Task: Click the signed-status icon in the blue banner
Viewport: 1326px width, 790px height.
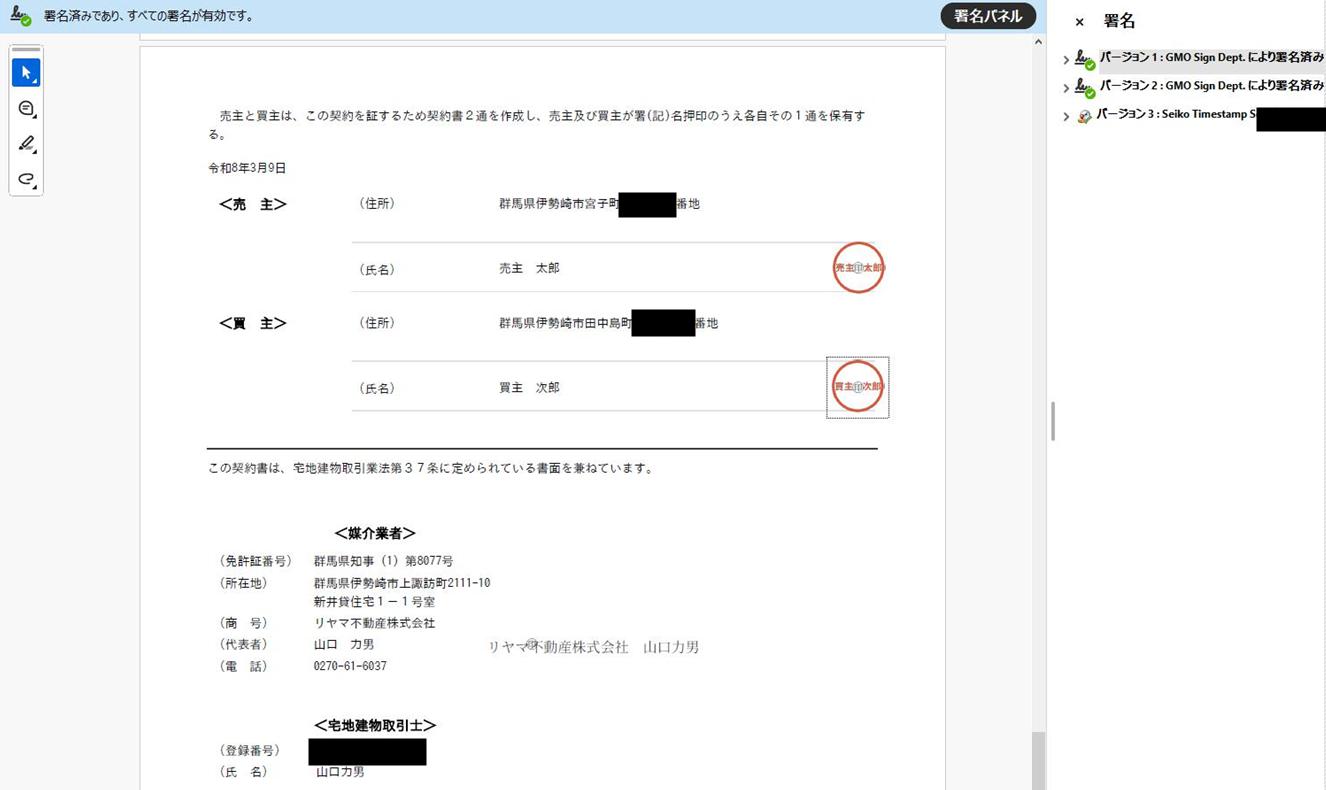Action: (20, 16)
